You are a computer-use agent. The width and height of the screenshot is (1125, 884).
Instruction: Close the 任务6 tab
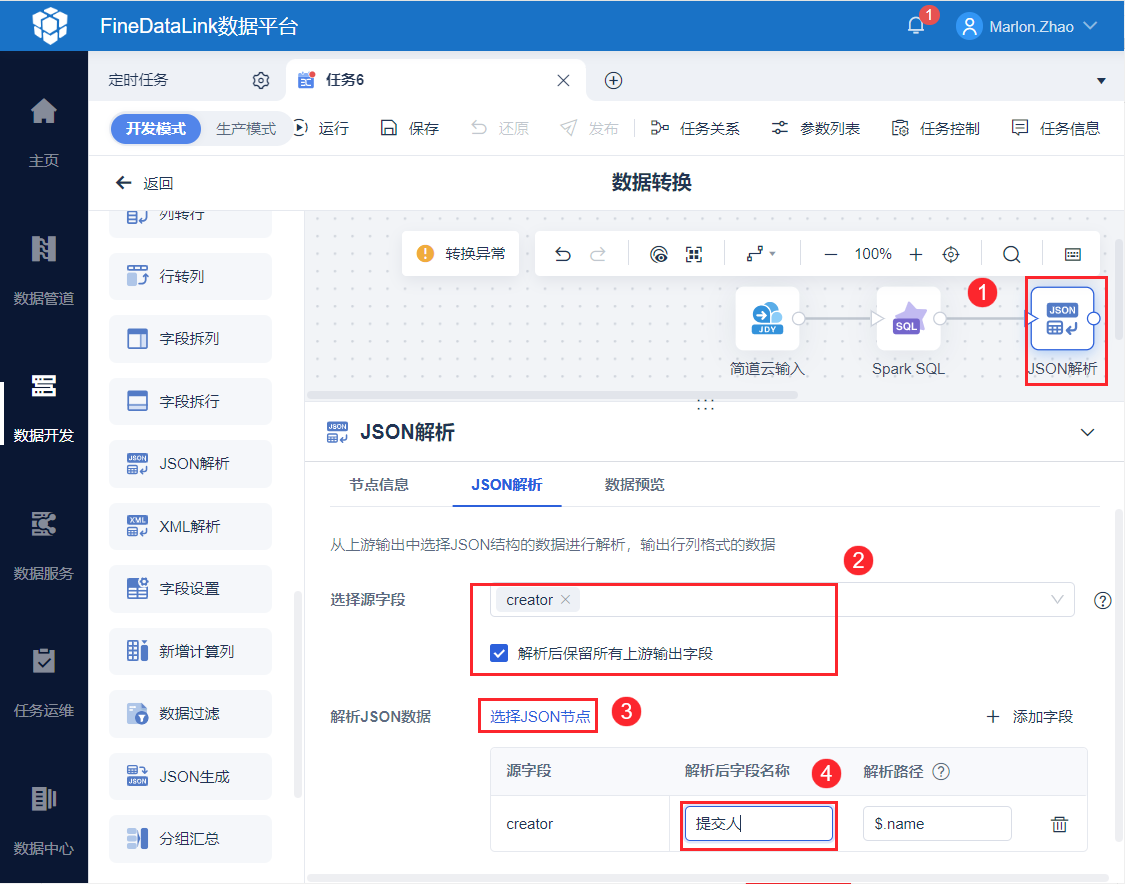[x=563, y=80]
